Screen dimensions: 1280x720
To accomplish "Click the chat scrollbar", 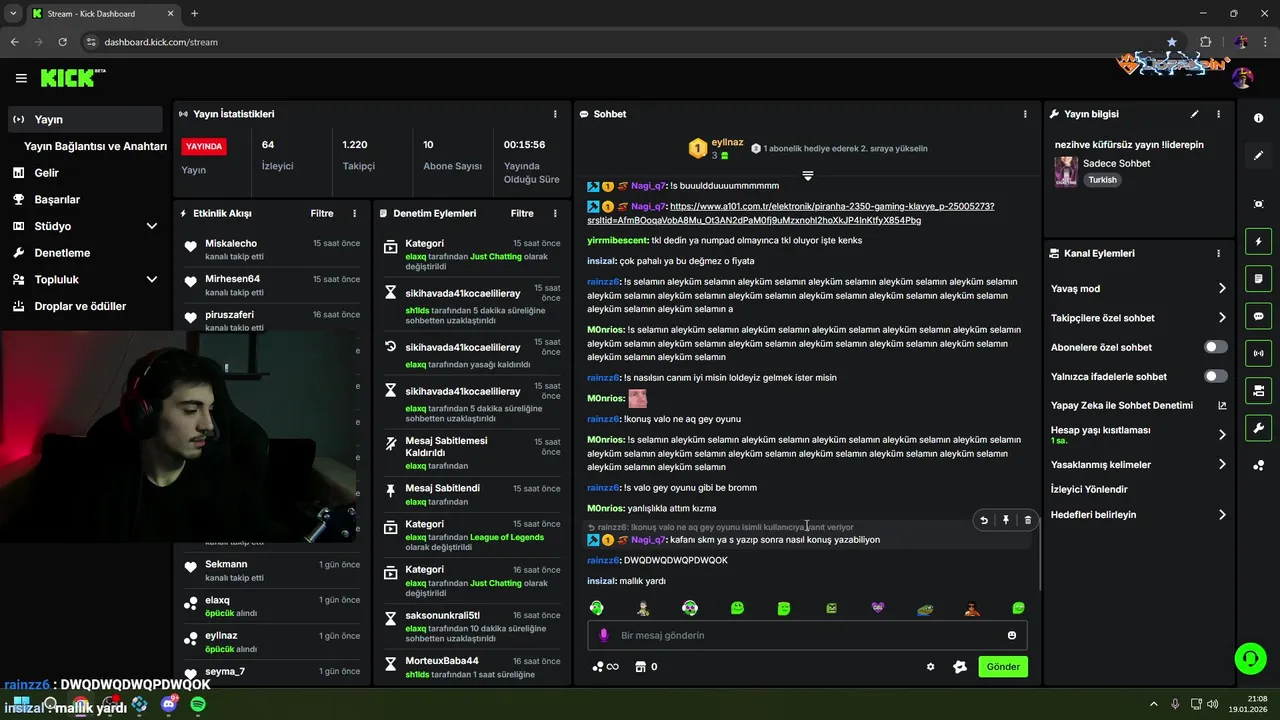I will click(x=1040, y=556).
